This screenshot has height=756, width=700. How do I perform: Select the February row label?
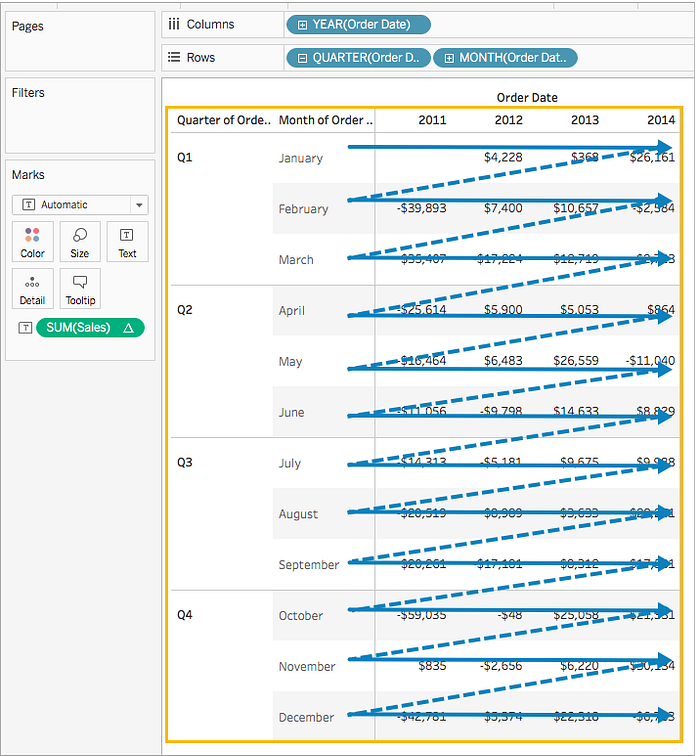pyautogui.click(x=303, y=209)
